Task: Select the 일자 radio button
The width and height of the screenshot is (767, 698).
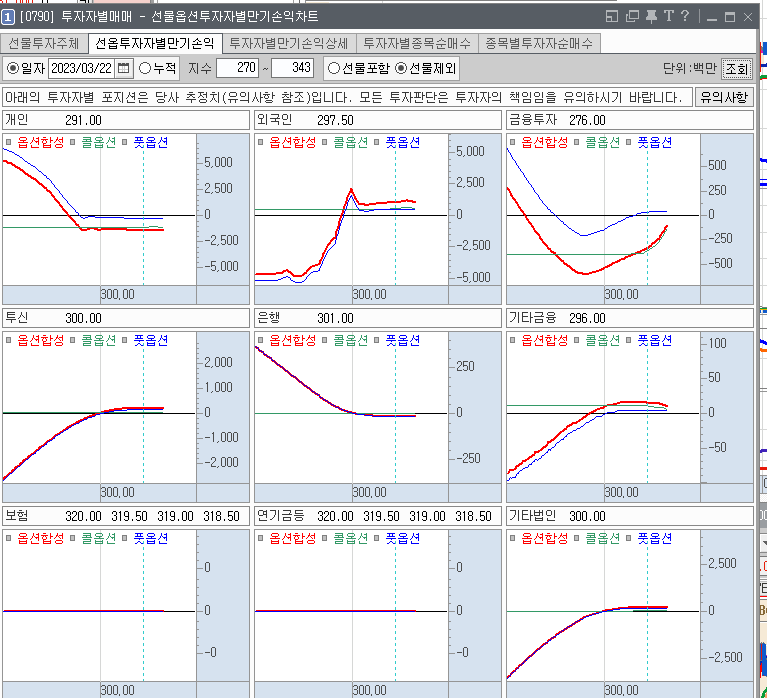Action: pos(13,68)
